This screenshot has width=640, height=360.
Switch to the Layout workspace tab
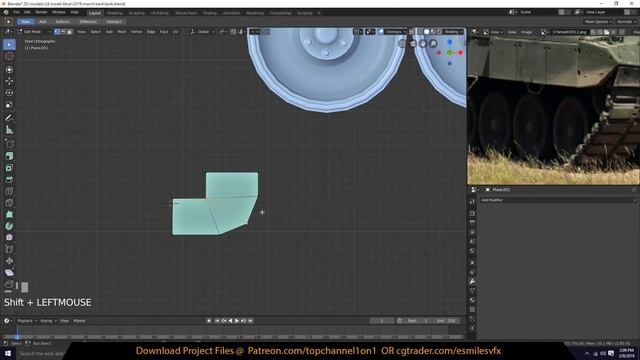(95, 13)
